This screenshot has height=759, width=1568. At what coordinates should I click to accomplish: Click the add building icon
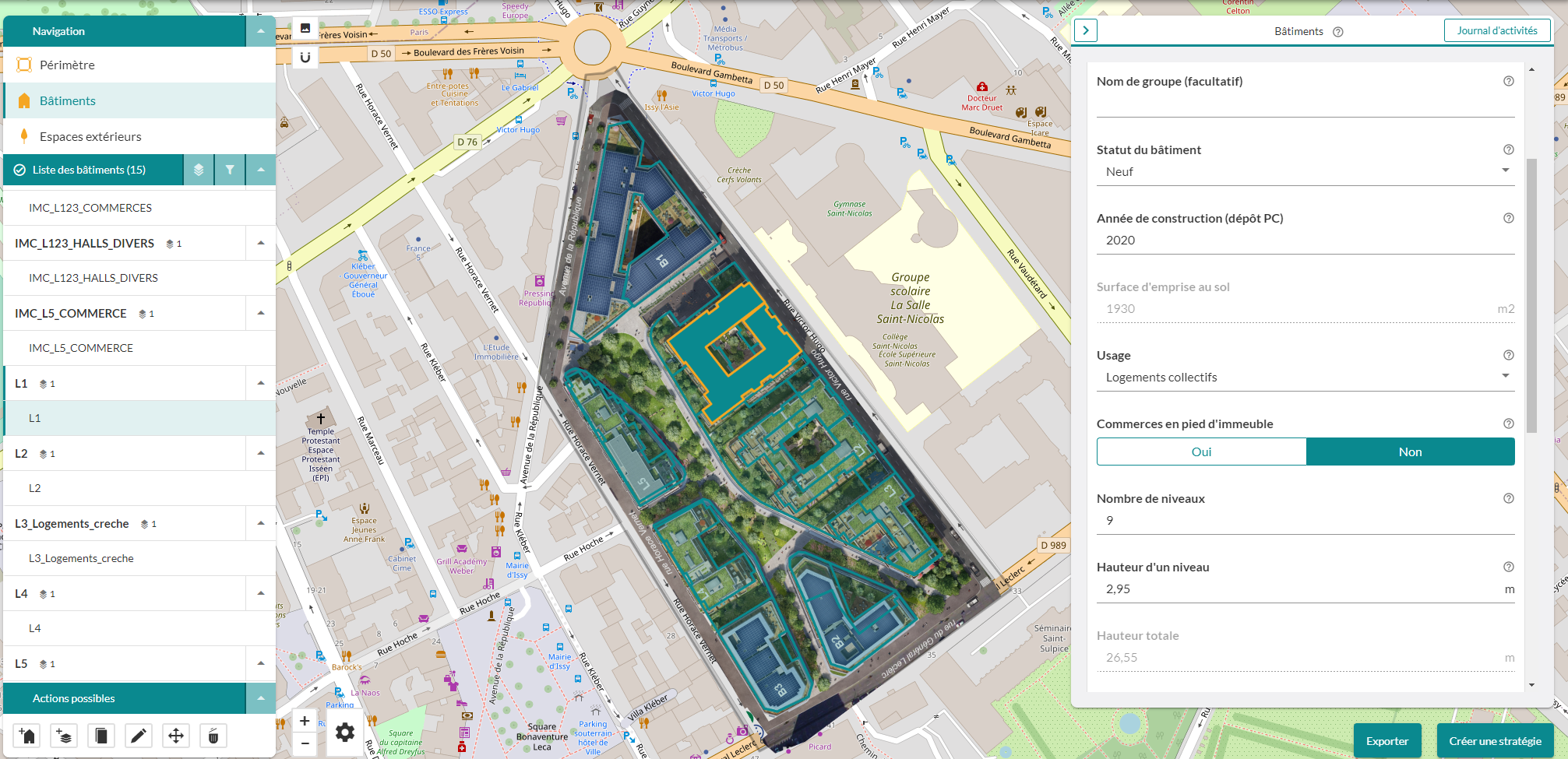pyautogui.click(x=27, y=736)
